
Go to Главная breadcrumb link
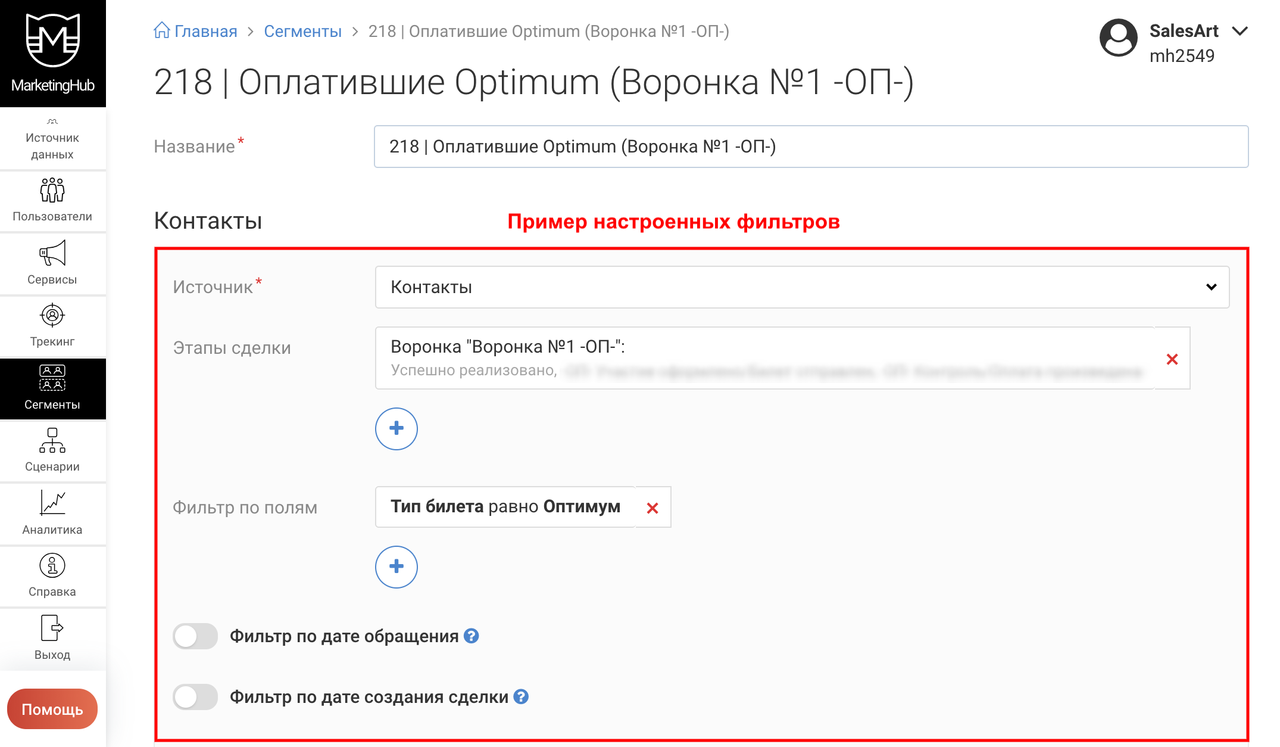[206, 31]
